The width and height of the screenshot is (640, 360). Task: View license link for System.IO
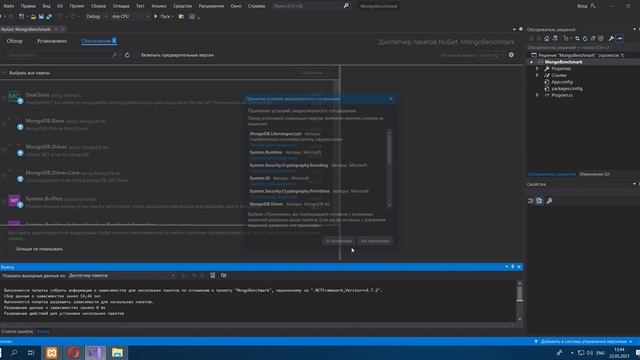tap(273, 184)
